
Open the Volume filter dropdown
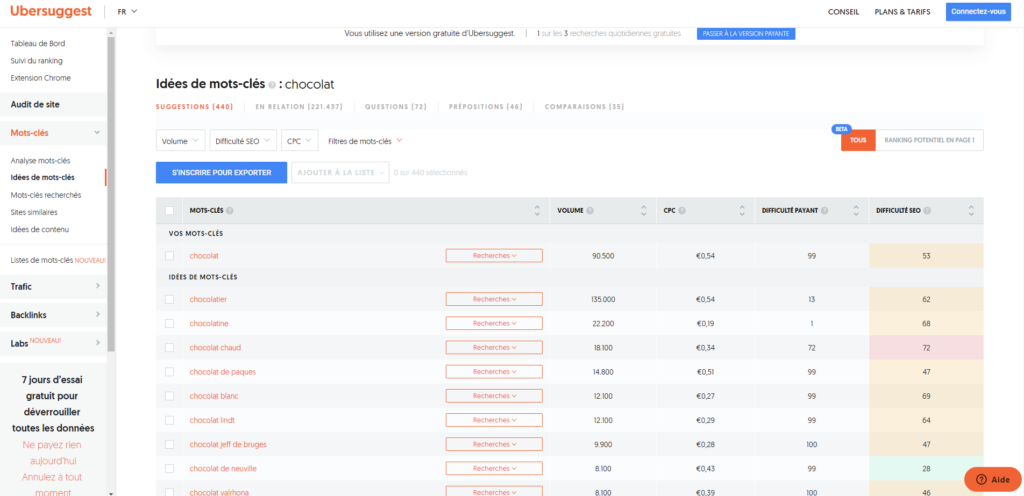181,141
